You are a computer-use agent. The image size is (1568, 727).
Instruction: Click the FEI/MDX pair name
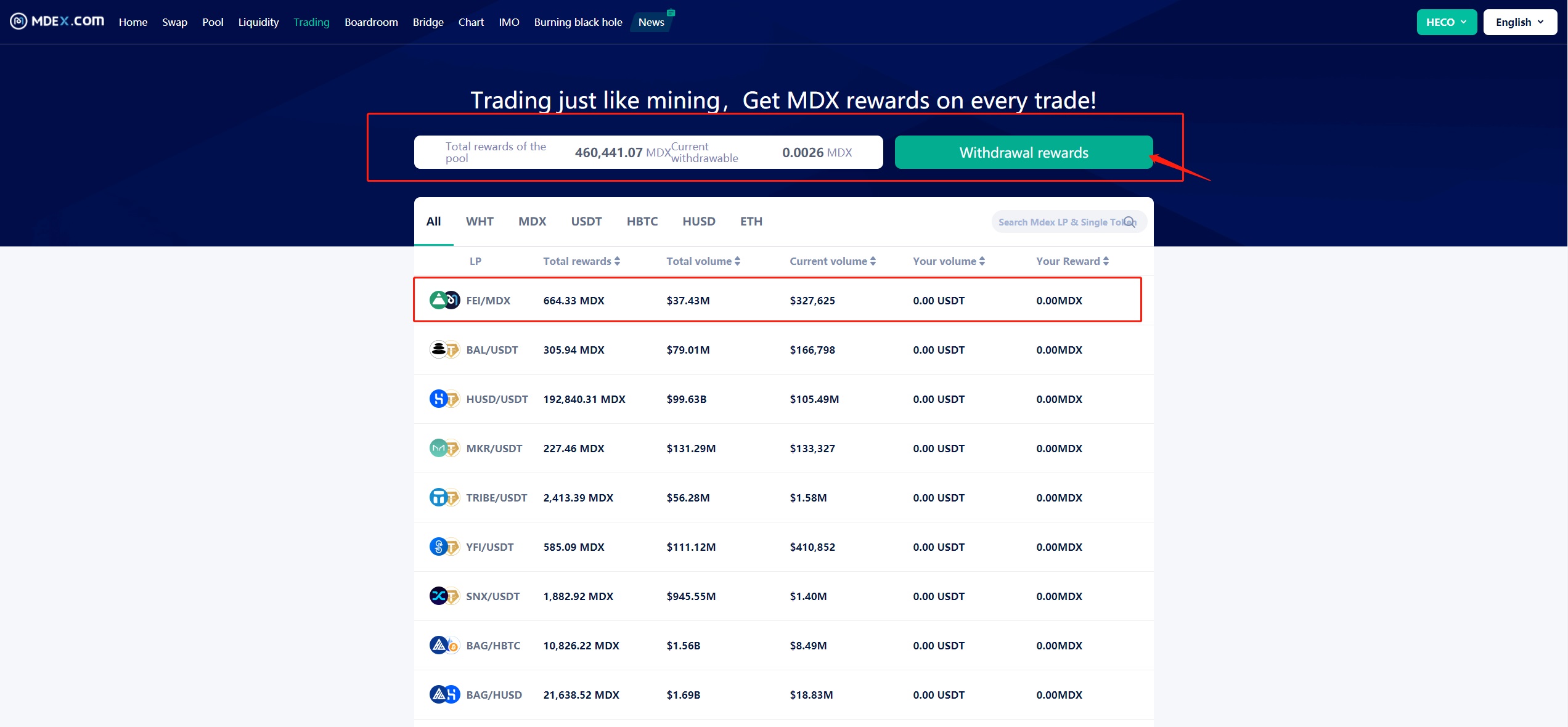tap(488, 301)
